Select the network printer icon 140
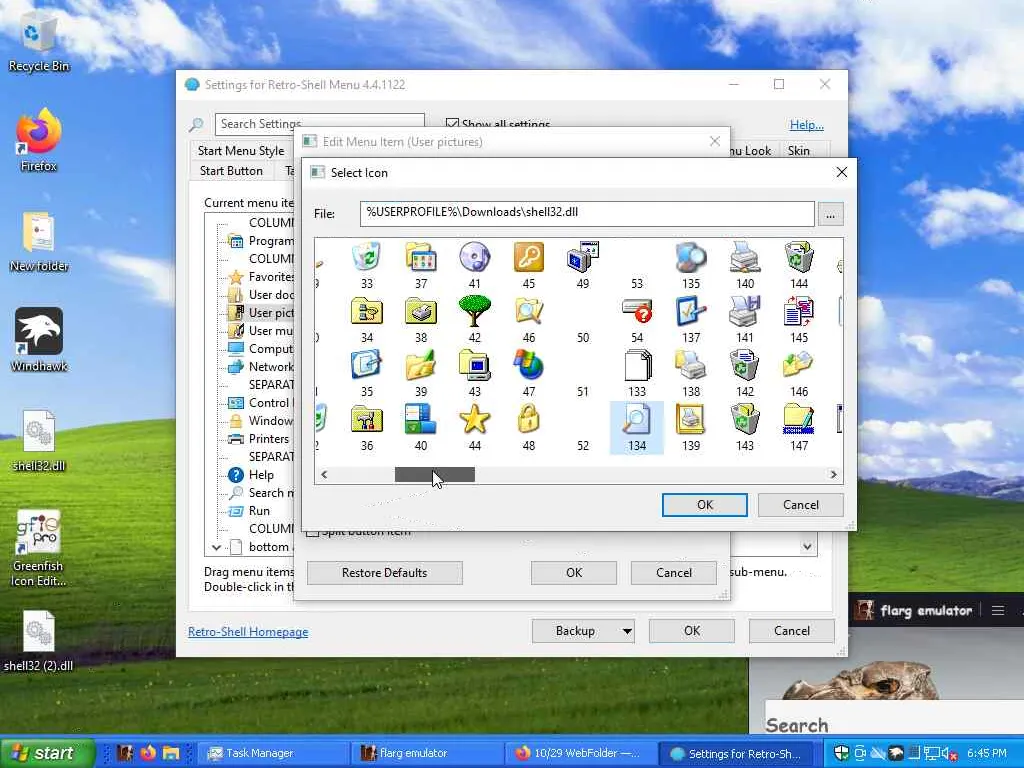 click(x=745, y=257)
